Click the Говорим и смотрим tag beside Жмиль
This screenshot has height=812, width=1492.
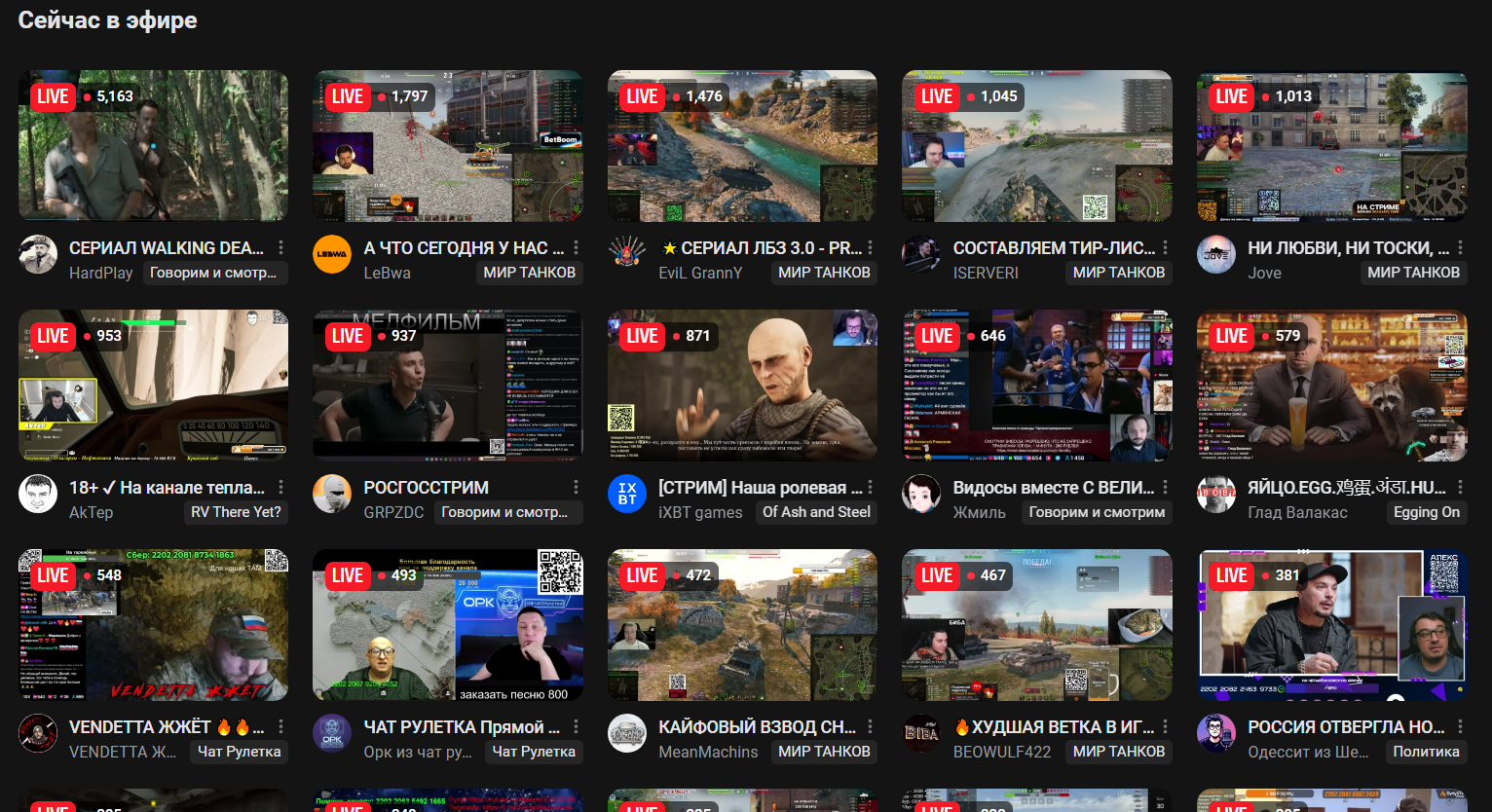1097,512
